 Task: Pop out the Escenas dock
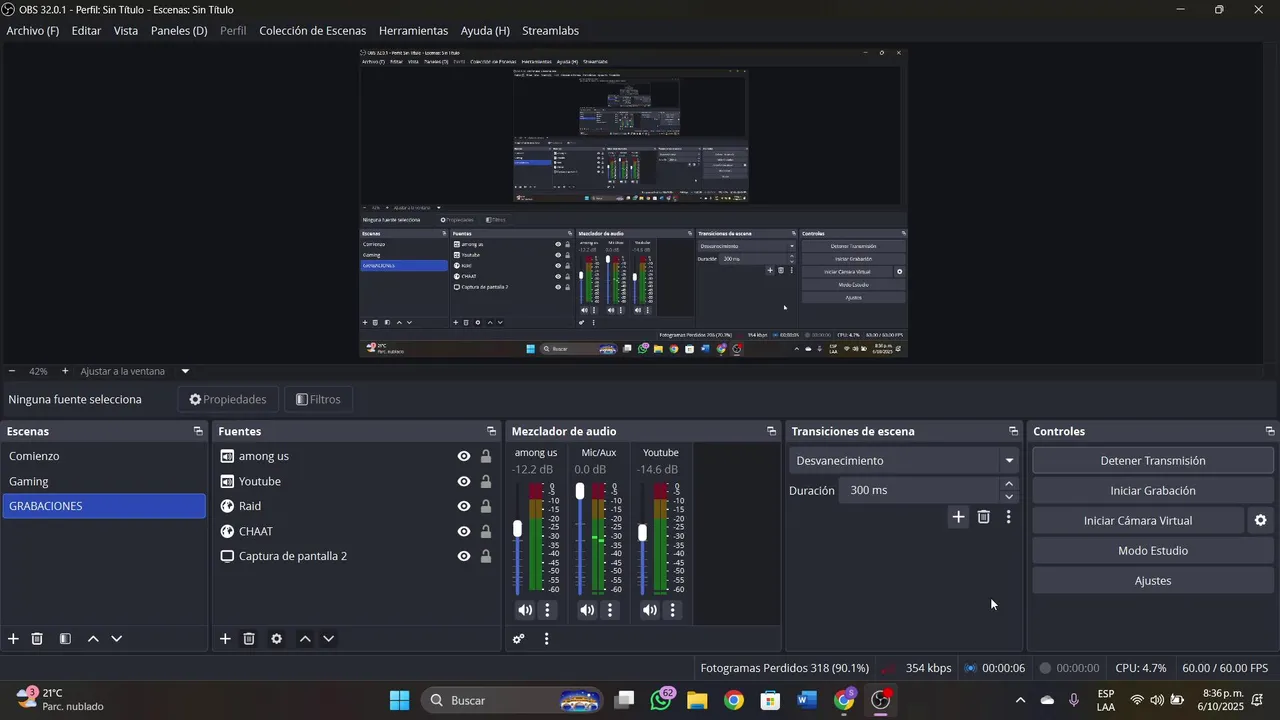(198, 431)
